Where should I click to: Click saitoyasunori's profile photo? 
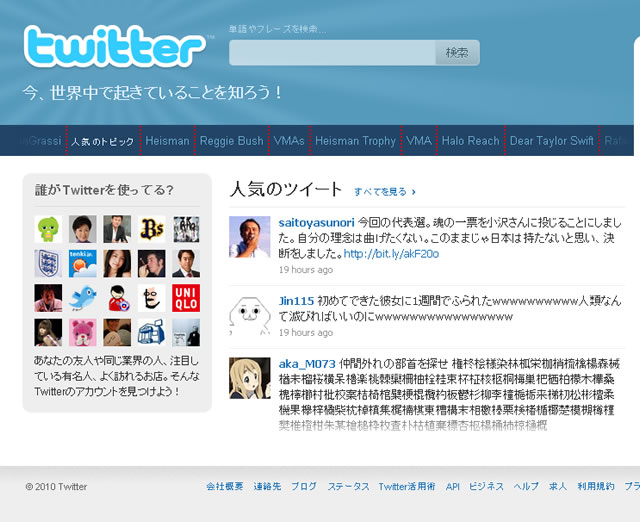[x=249, y=237]
